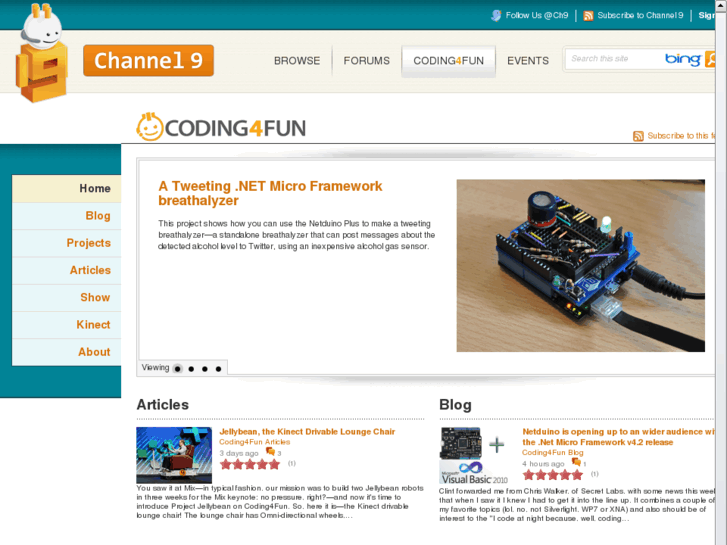Click the "4 hours ago" timestamp
This screenshot has height=545, width=727.
(x=543, y=464)
